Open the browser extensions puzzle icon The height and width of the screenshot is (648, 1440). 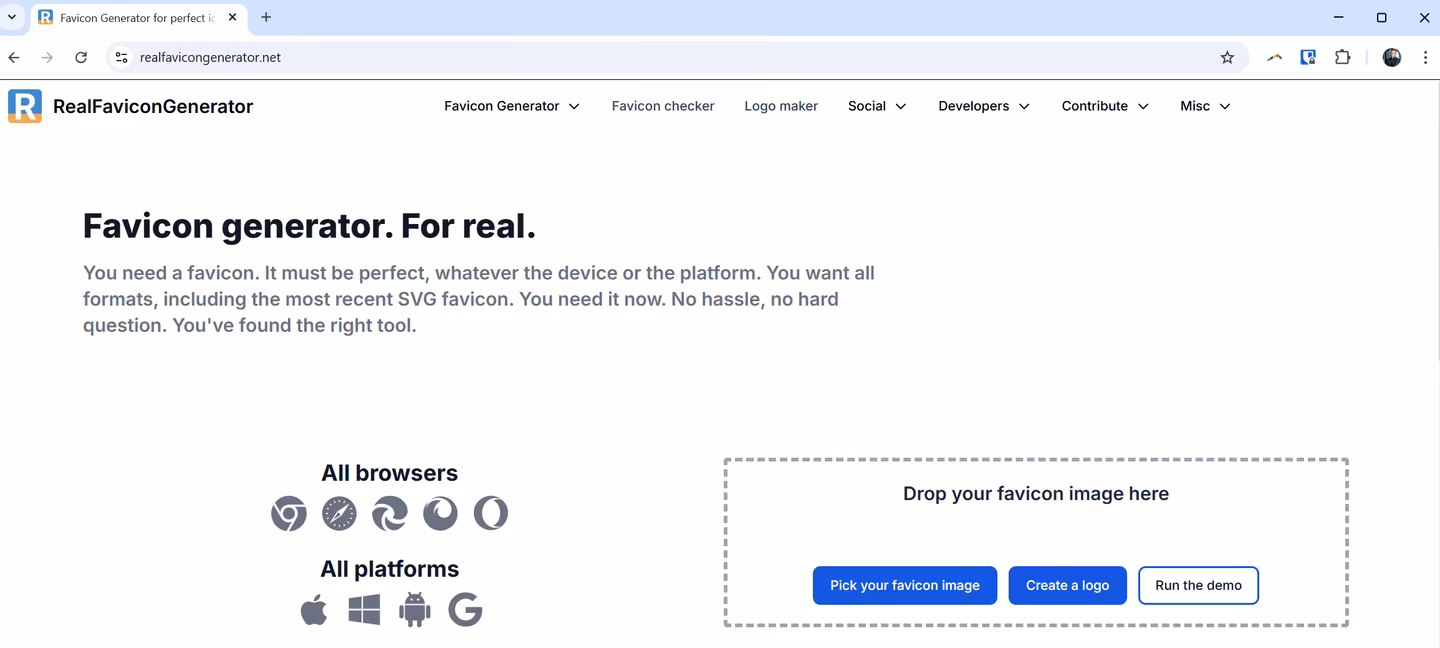pyautogui.click(x=1343, y=57)
